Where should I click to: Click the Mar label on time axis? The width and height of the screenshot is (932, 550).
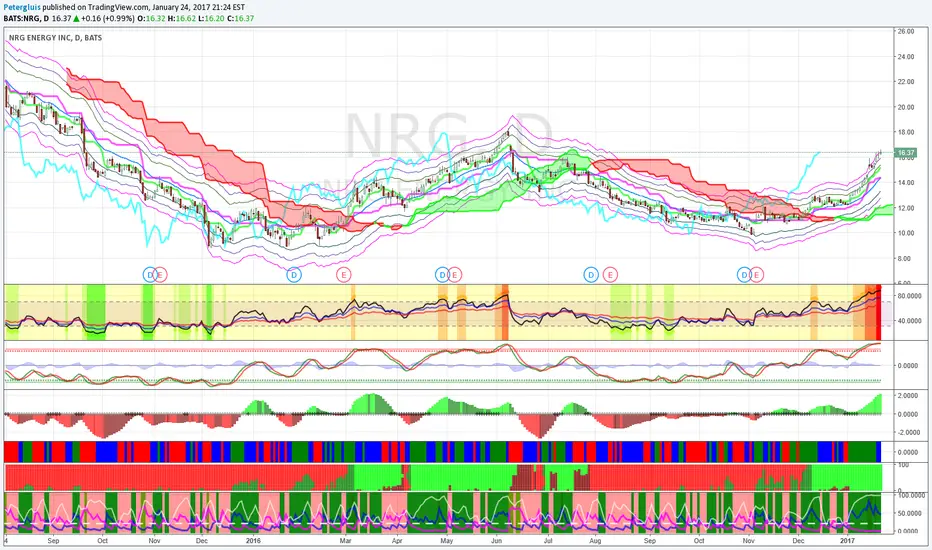point(345,540)
